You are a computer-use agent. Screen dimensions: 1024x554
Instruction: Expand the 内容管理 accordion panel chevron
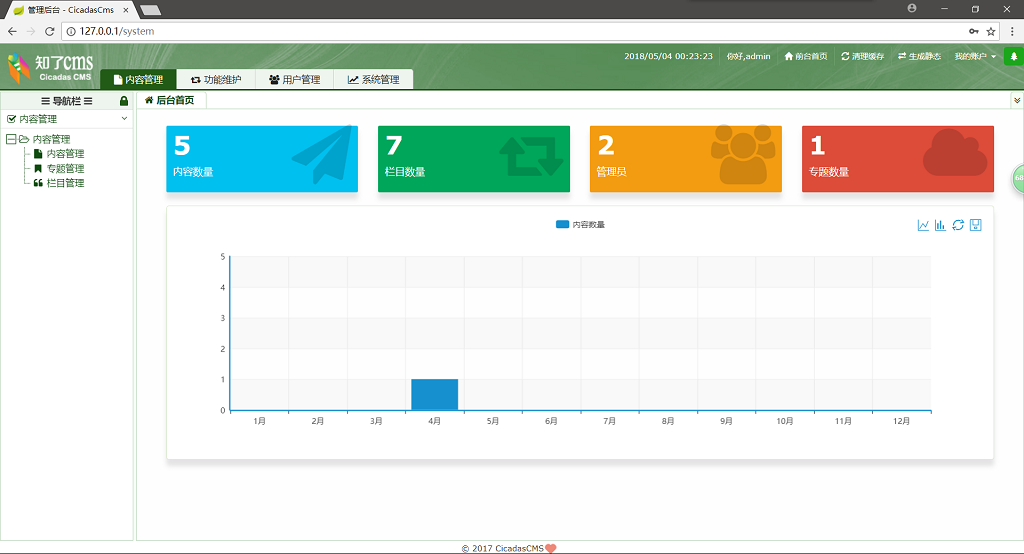[x=124, y=119]
